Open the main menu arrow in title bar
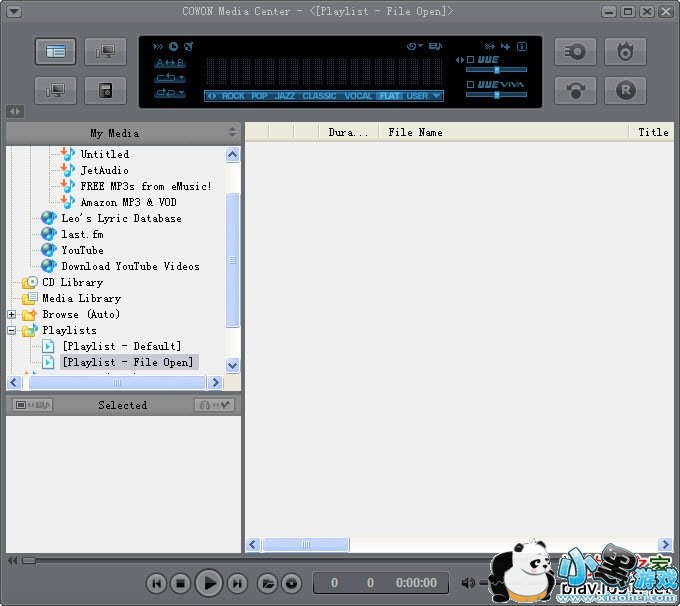Screen dimensions: 680x606 pos(14,11)
